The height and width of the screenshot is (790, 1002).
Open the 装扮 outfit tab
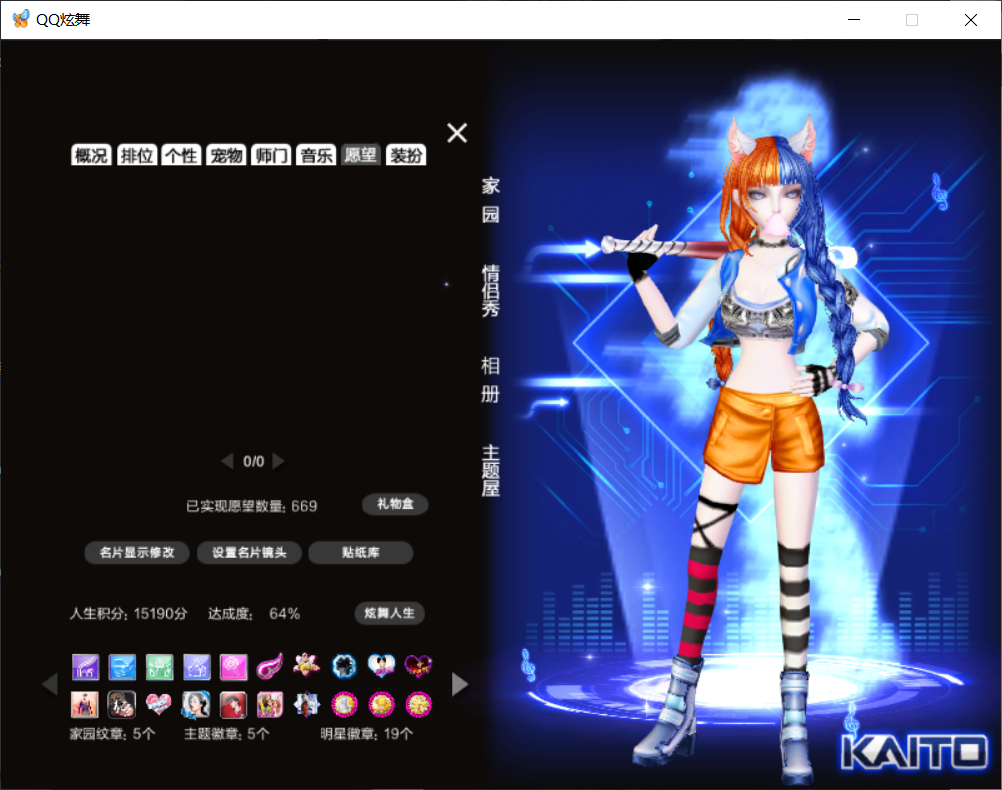(x=406, y=155)
